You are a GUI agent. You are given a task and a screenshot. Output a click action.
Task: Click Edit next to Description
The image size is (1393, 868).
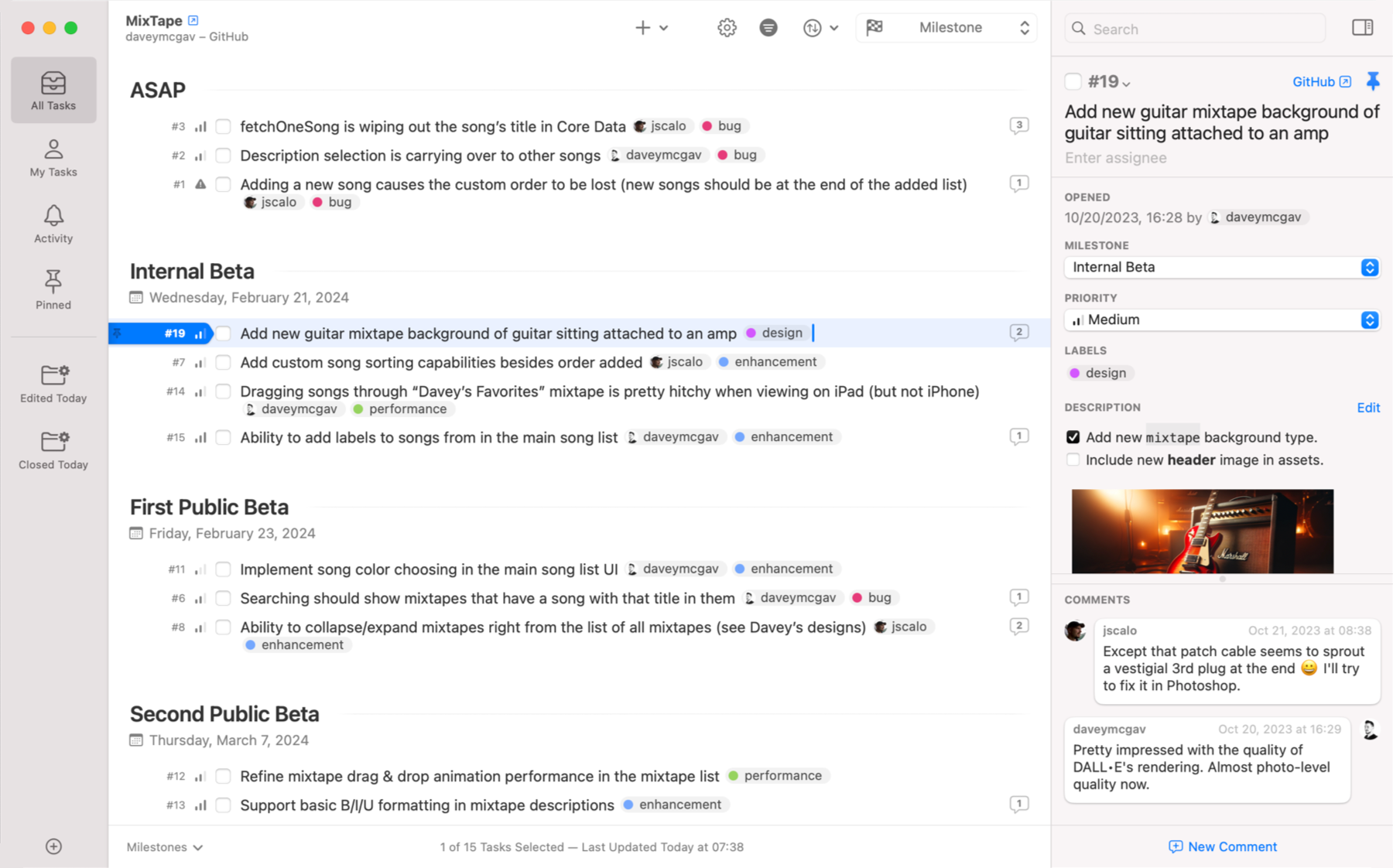[1368, 408]
